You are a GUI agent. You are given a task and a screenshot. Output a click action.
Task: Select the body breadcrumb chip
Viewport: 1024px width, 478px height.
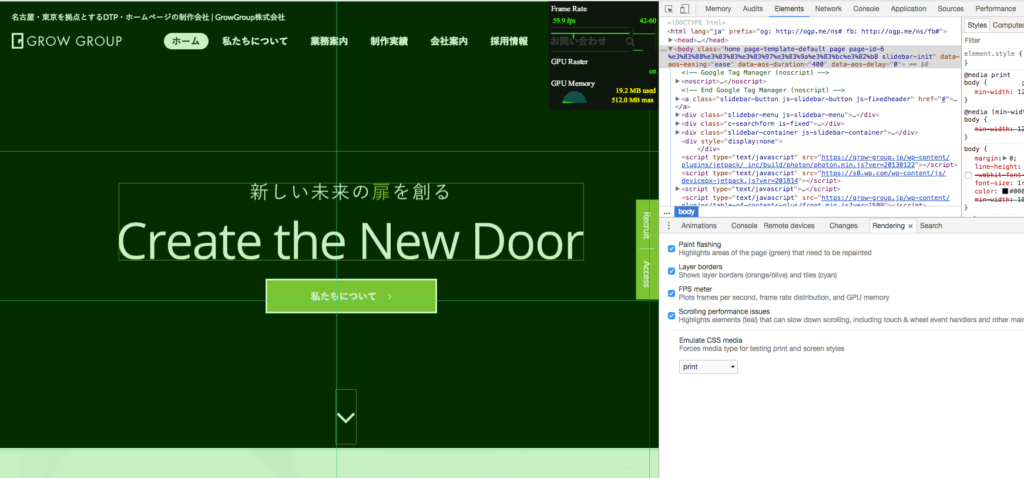686,212
